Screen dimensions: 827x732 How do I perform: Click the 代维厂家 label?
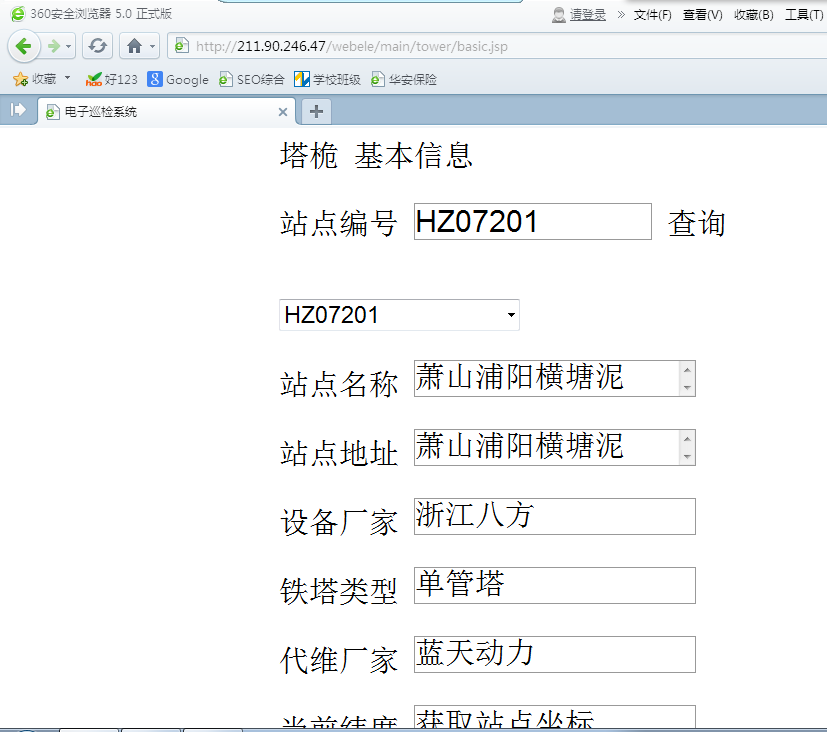(339, 660)
